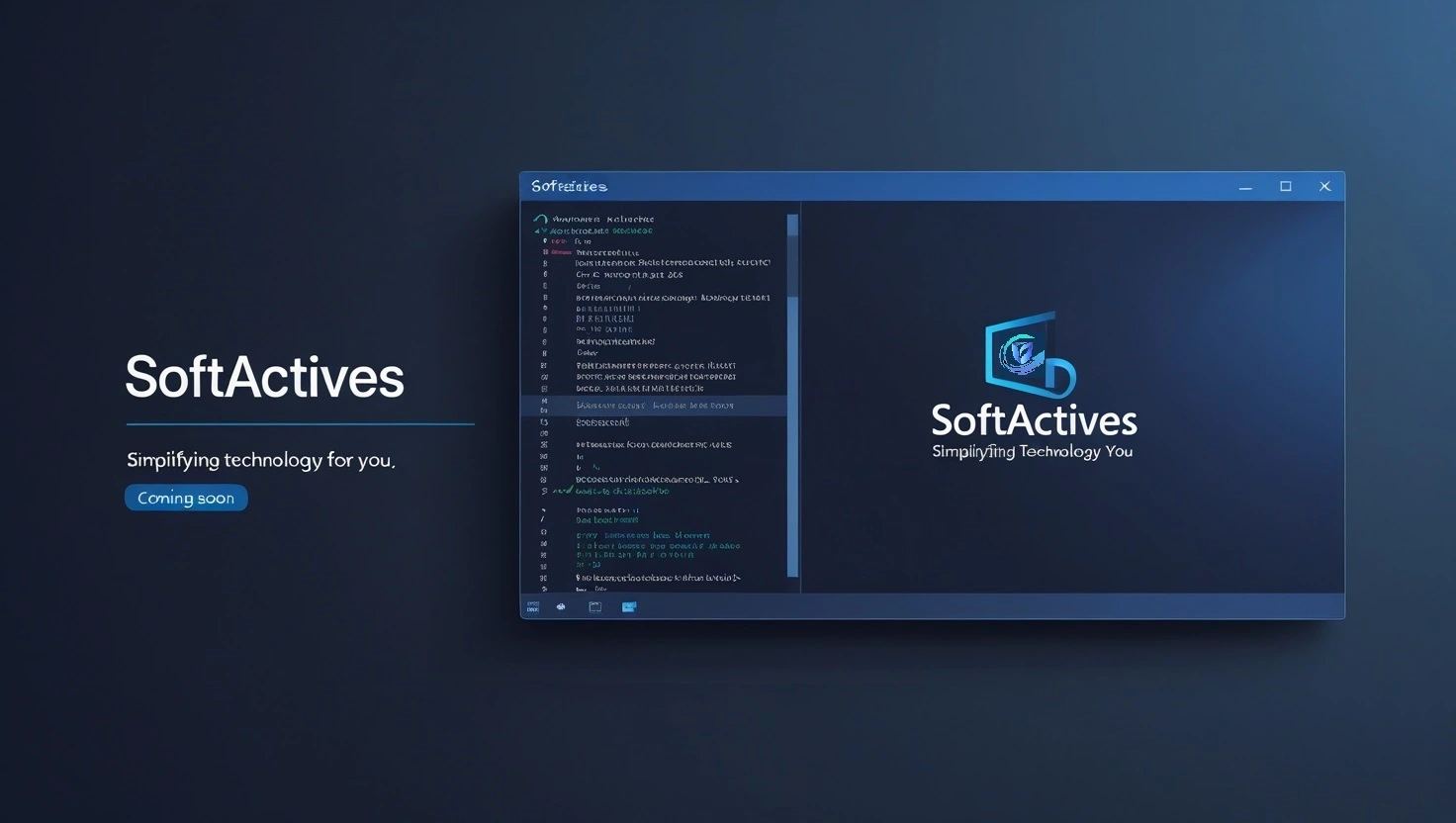Minimize the Softactives window

[1245, 187]
